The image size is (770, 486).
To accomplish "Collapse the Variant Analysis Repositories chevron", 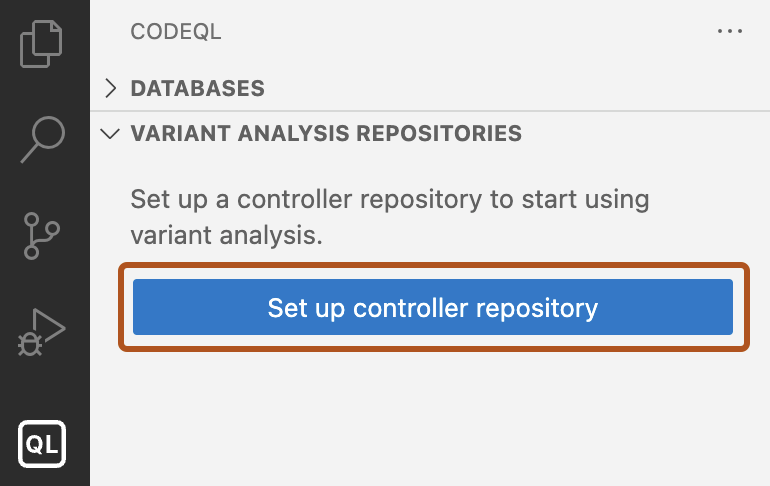I will (111, 133).
